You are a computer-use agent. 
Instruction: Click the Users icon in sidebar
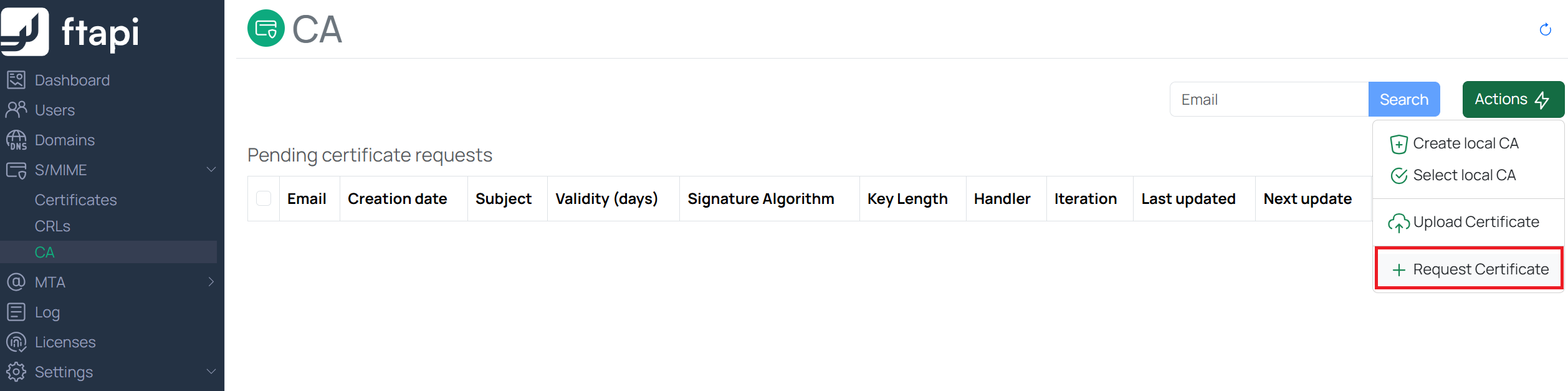pos(16,110)
